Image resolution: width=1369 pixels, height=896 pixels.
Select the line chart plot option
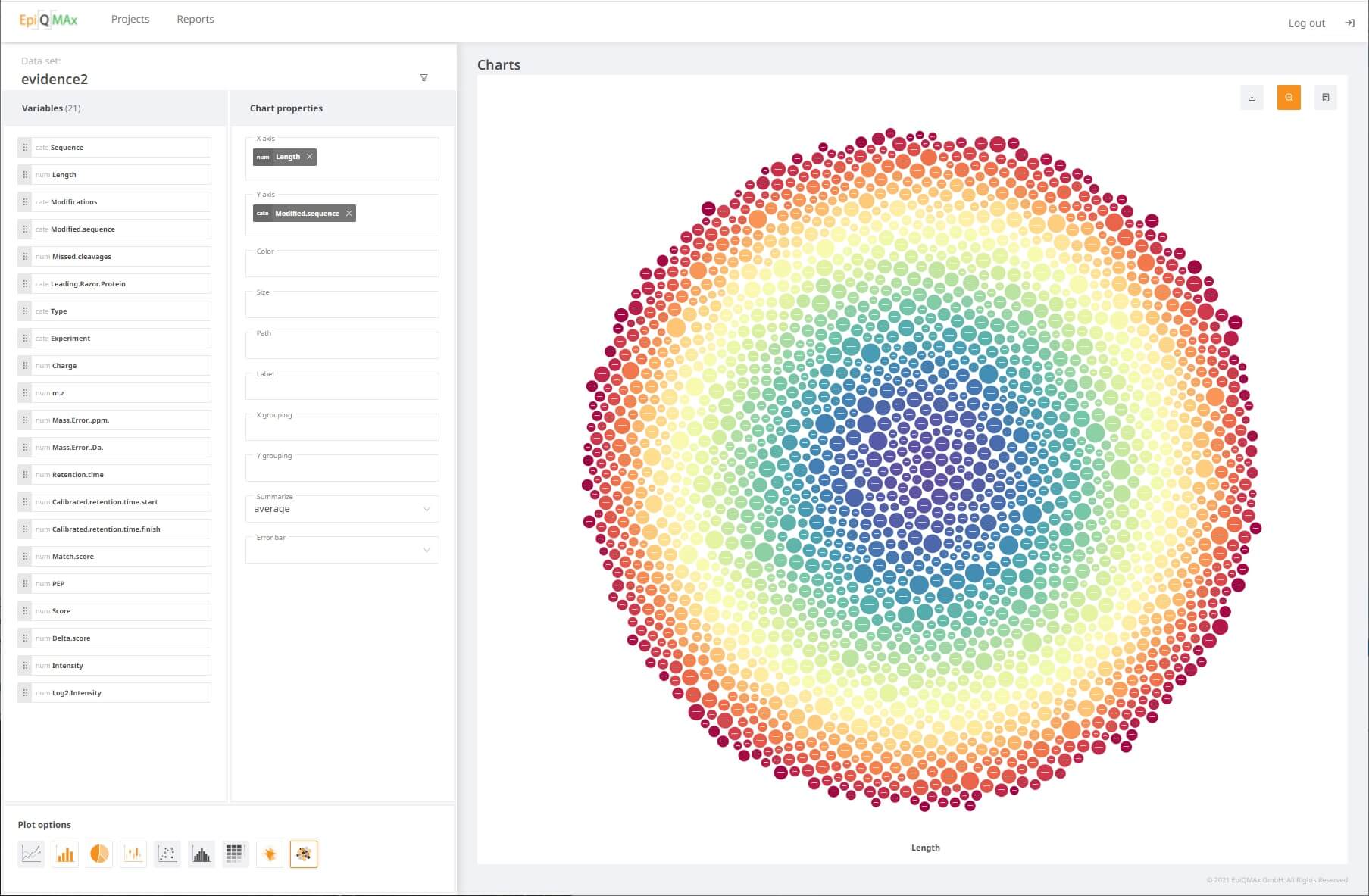coord(31,854)
